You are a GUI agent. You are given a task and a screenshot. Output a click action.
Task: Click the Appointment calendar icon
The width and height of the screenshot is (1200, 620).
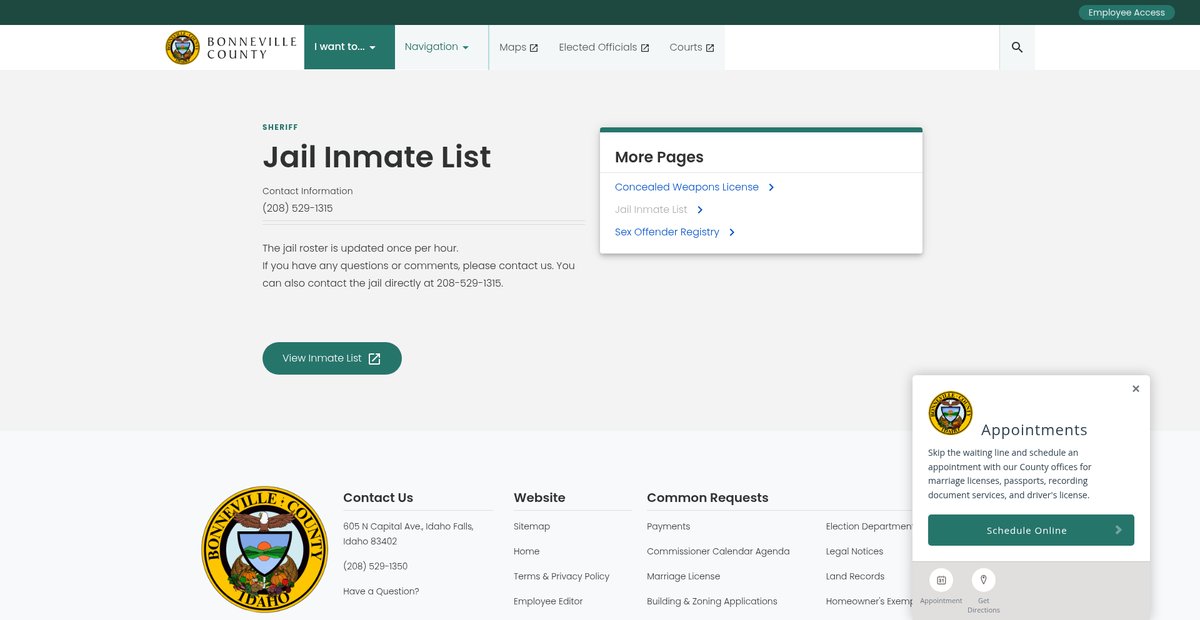tap(941, 580)
